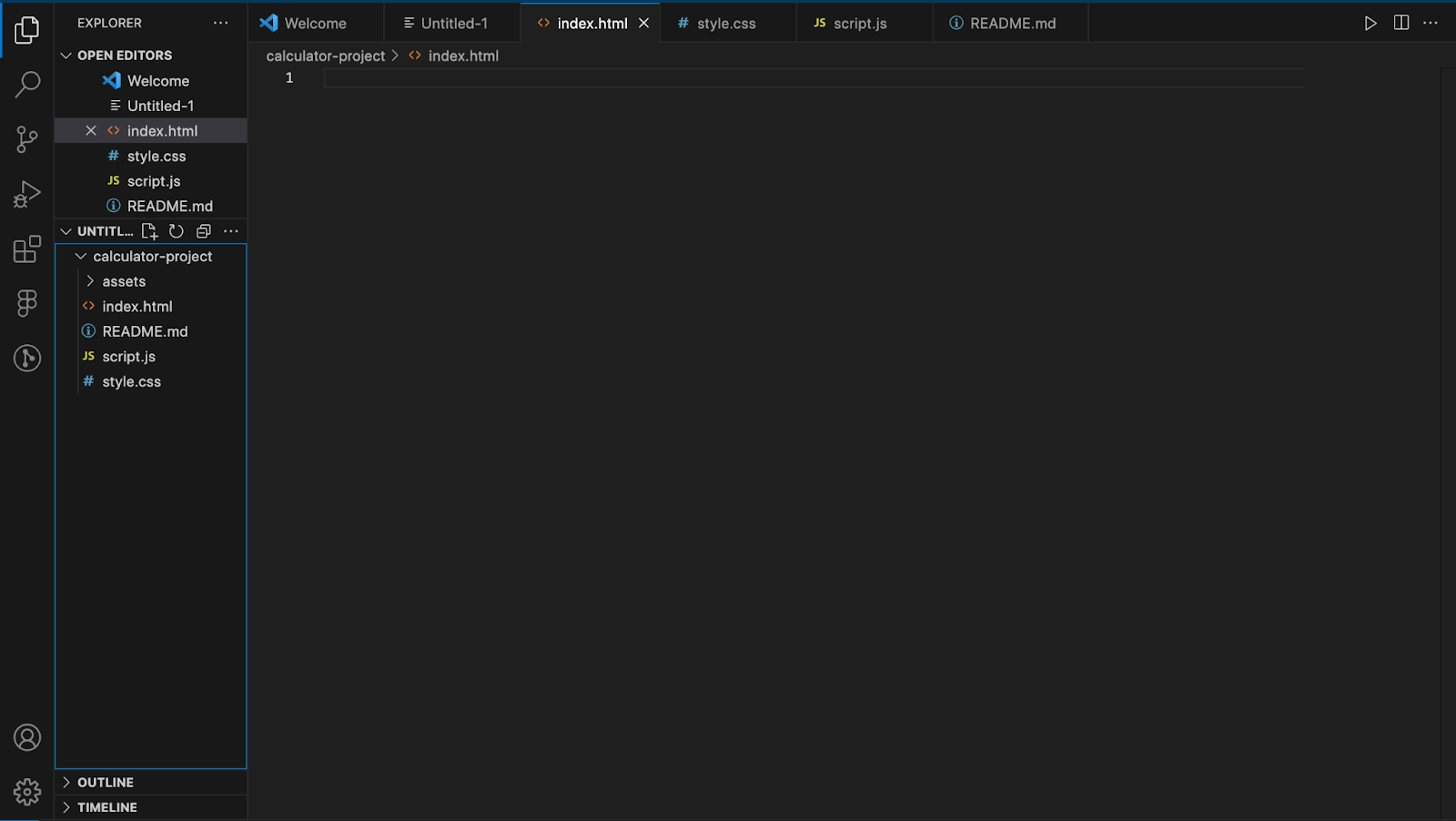Click index.html in the breadcrumb
The image size is (1456, 821).
click(463, 56)
